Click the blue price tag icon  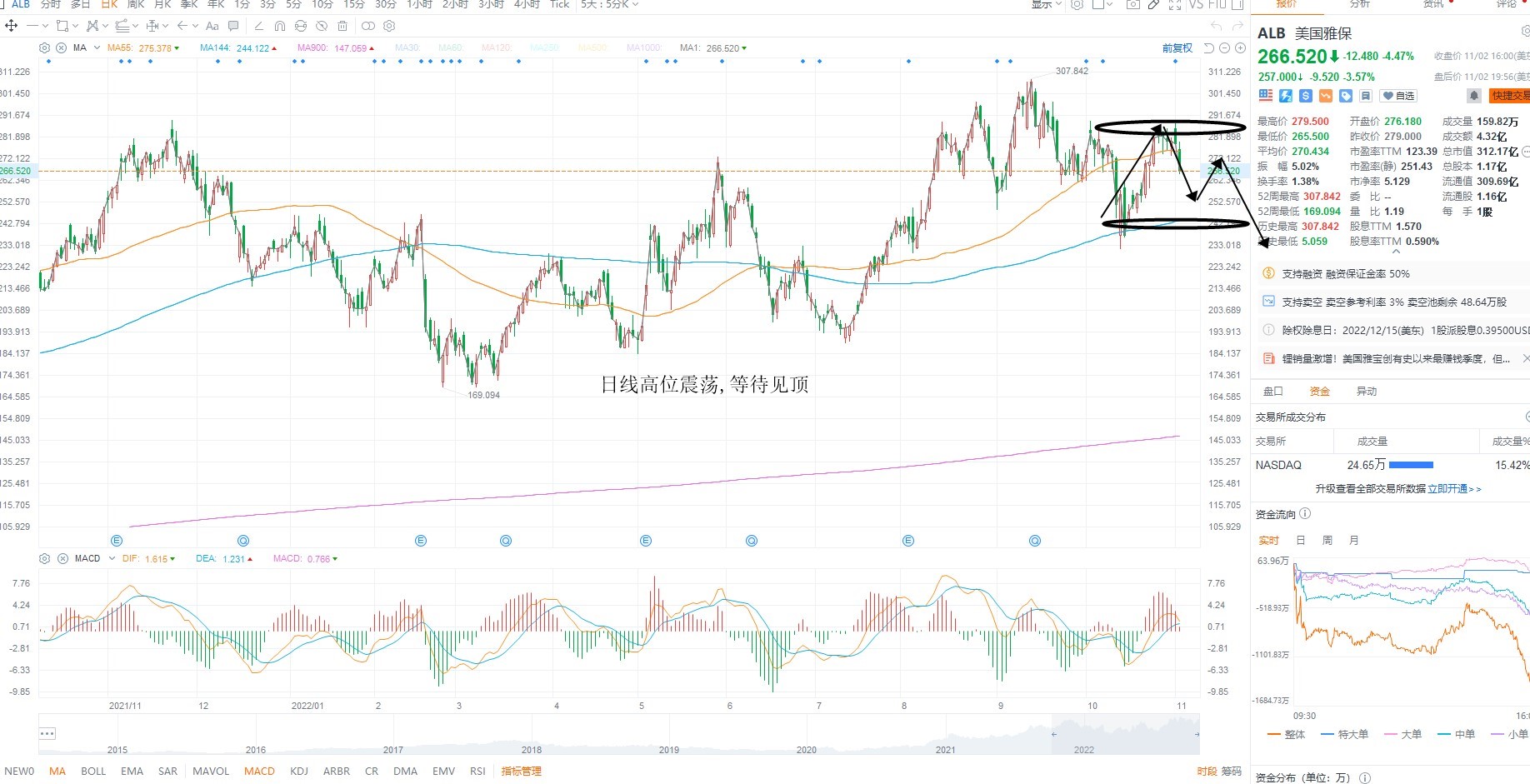coord(1346,96)
